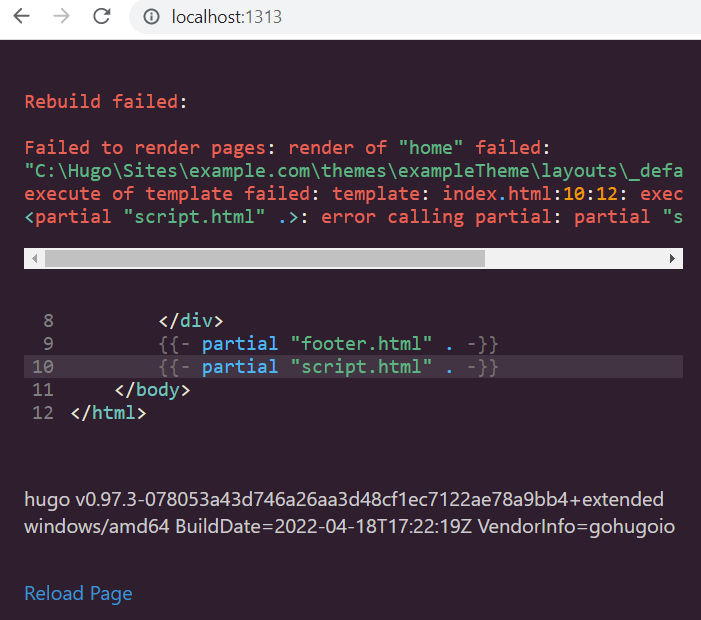The width and height of the screenshot is (701, 620).
Task: Click the browser forward arrow
Action: [61, 17]
